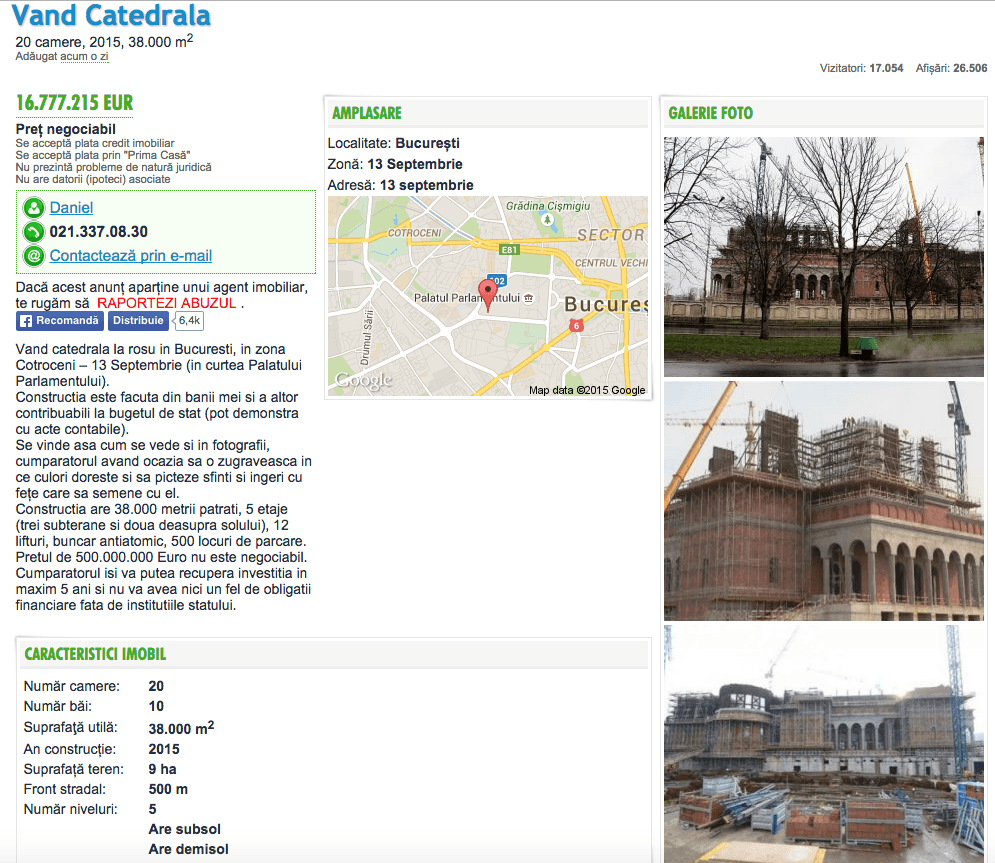The image size is (995, 863).
Task: Click the 6,4k share count bubble
Action: tap(189, 321)
